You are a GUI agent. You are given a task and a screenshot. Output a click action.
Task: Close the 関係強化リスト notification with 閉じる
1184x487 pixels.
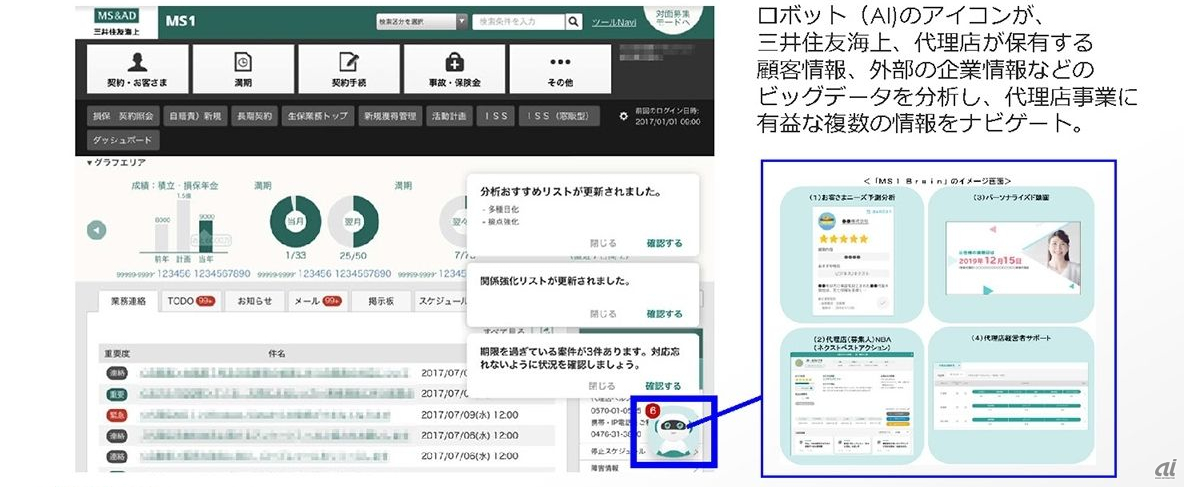(x=603, y=314)
